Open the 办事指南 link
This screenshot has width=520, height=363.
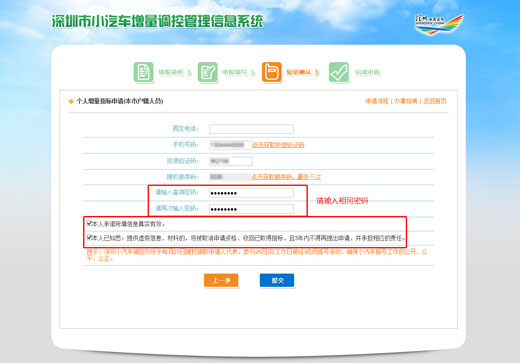(406, 101)
